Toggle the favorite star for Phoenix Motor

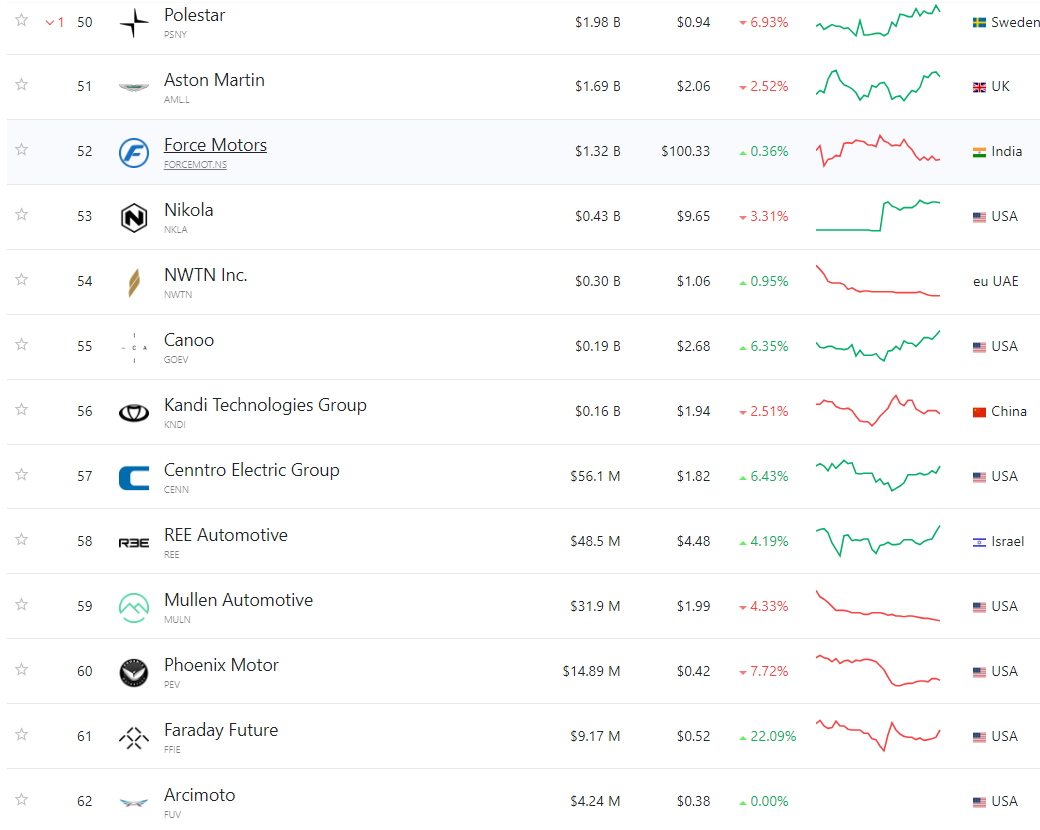pos(22,669)
